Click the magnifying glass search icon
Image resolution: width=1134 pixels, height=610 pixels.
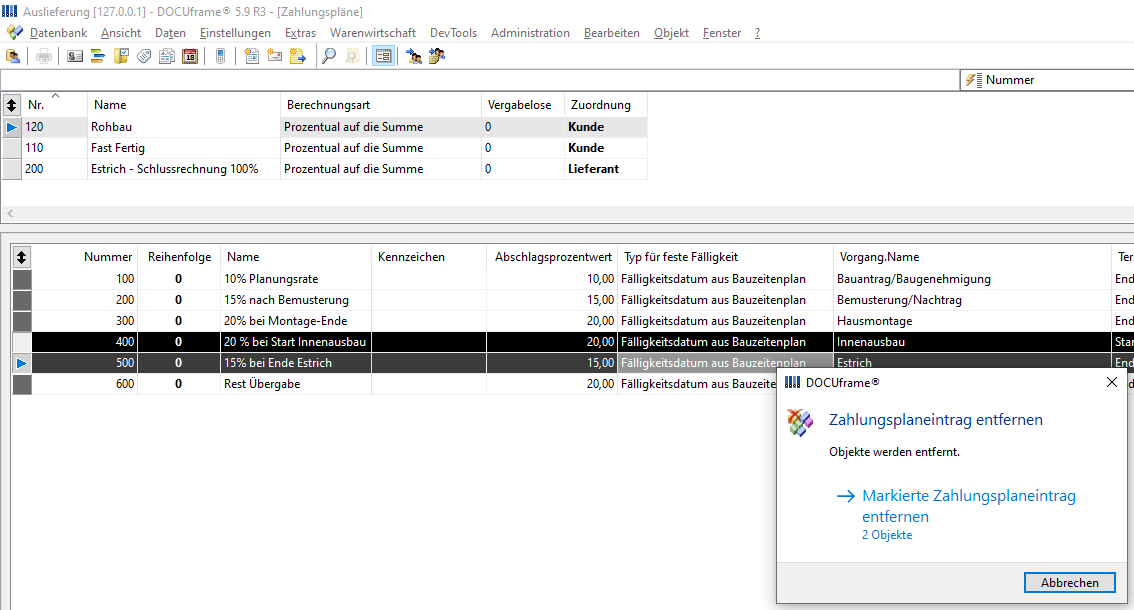pos(328,56)
